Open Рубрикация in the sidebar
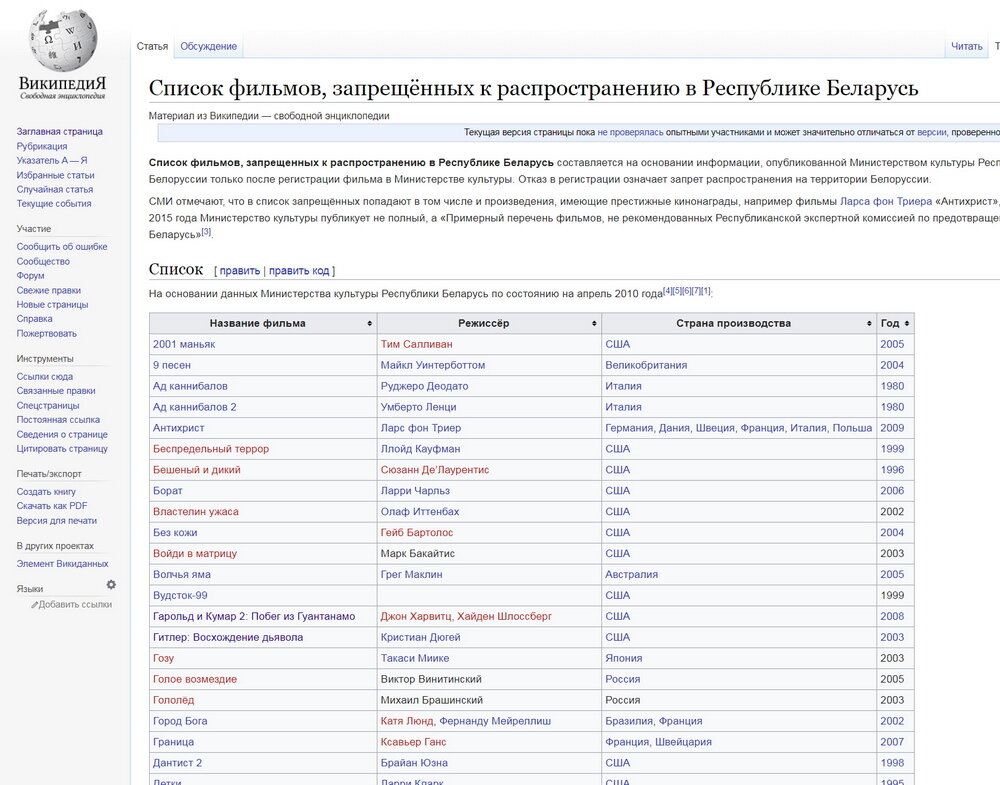The height and width of the screenshot is (785, 1000). click(41, 146)
